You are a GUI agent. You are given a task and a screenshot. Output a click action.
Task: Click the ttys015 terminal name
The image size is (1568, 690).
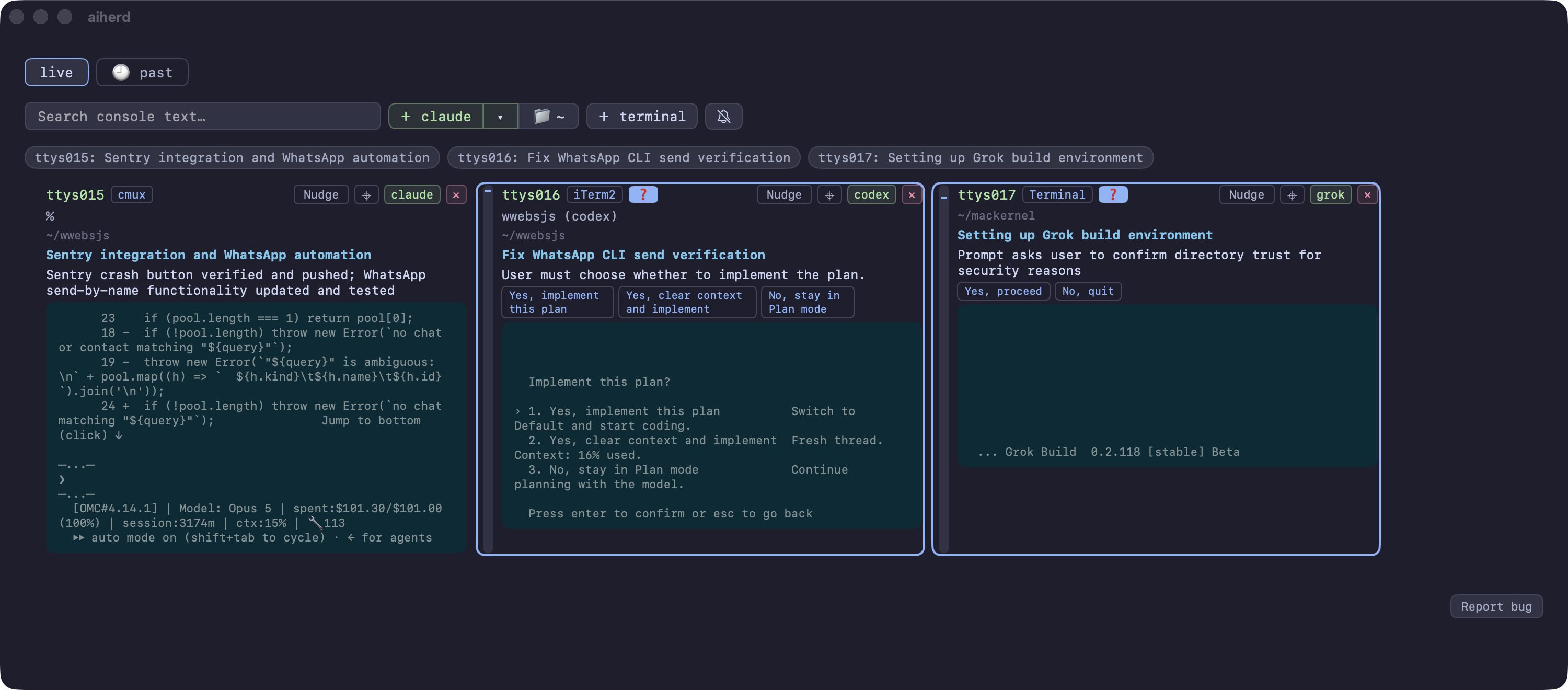tap(75, 195)
